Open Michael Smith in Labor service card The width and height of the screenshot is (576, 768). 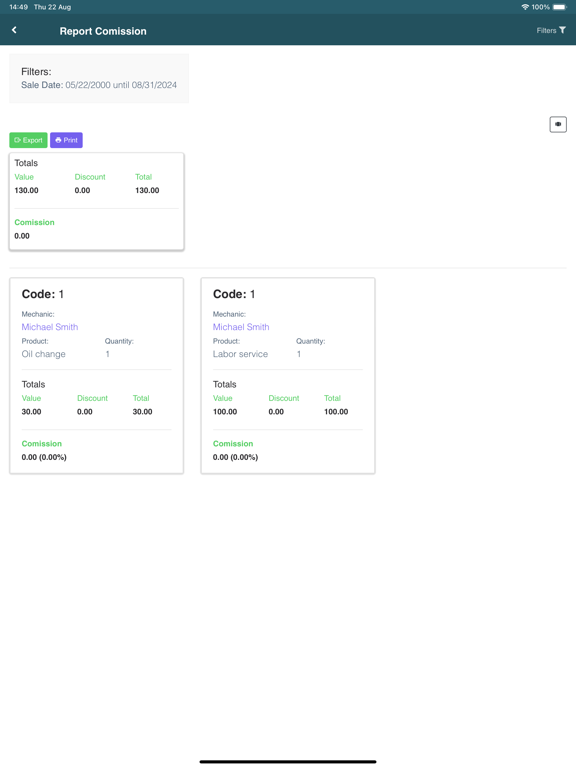point(241,327)
